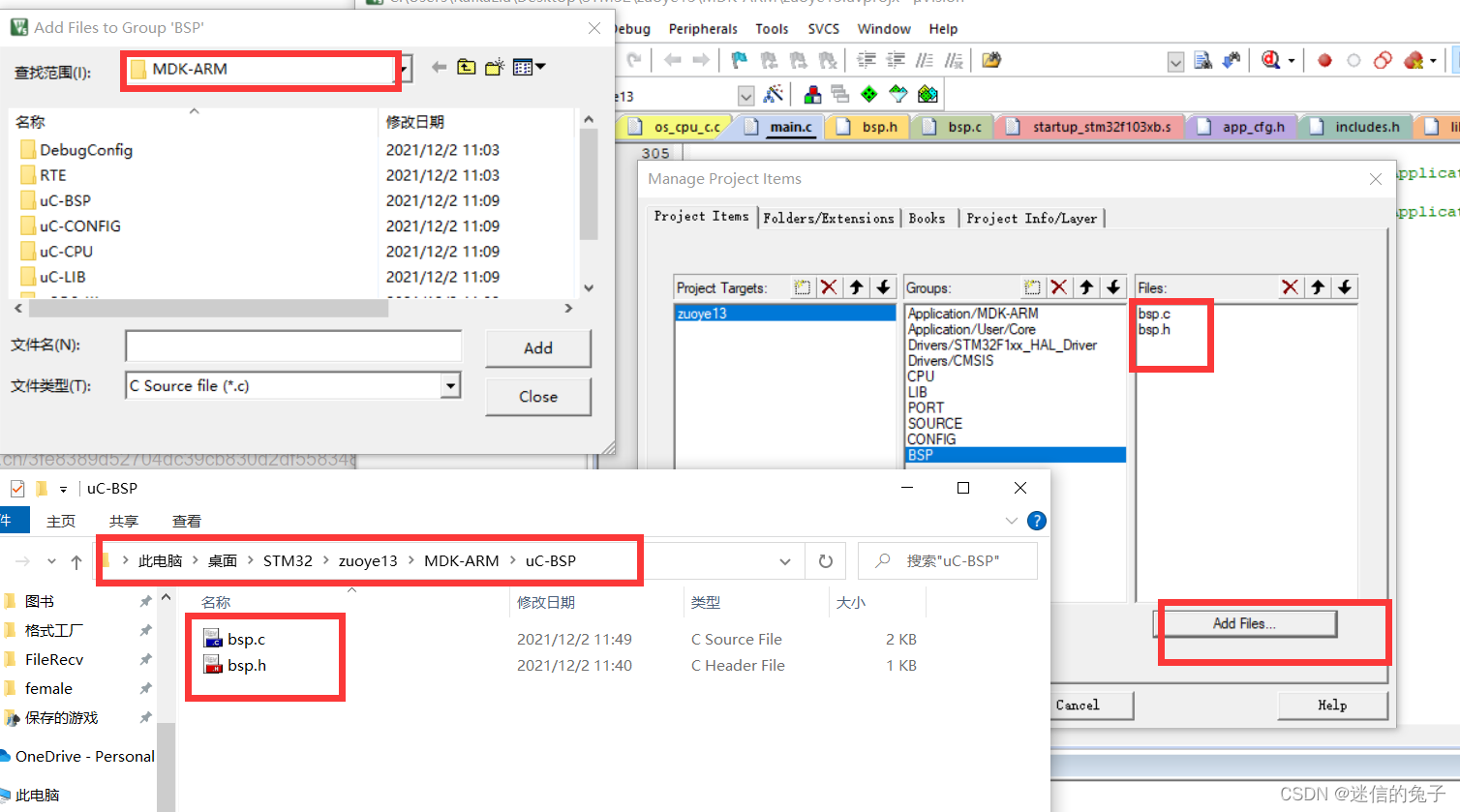Switch to startup_stm32f103xb.s editor tab
The height and width of the screenshot is (812, 1460).
click(1090, 127)
